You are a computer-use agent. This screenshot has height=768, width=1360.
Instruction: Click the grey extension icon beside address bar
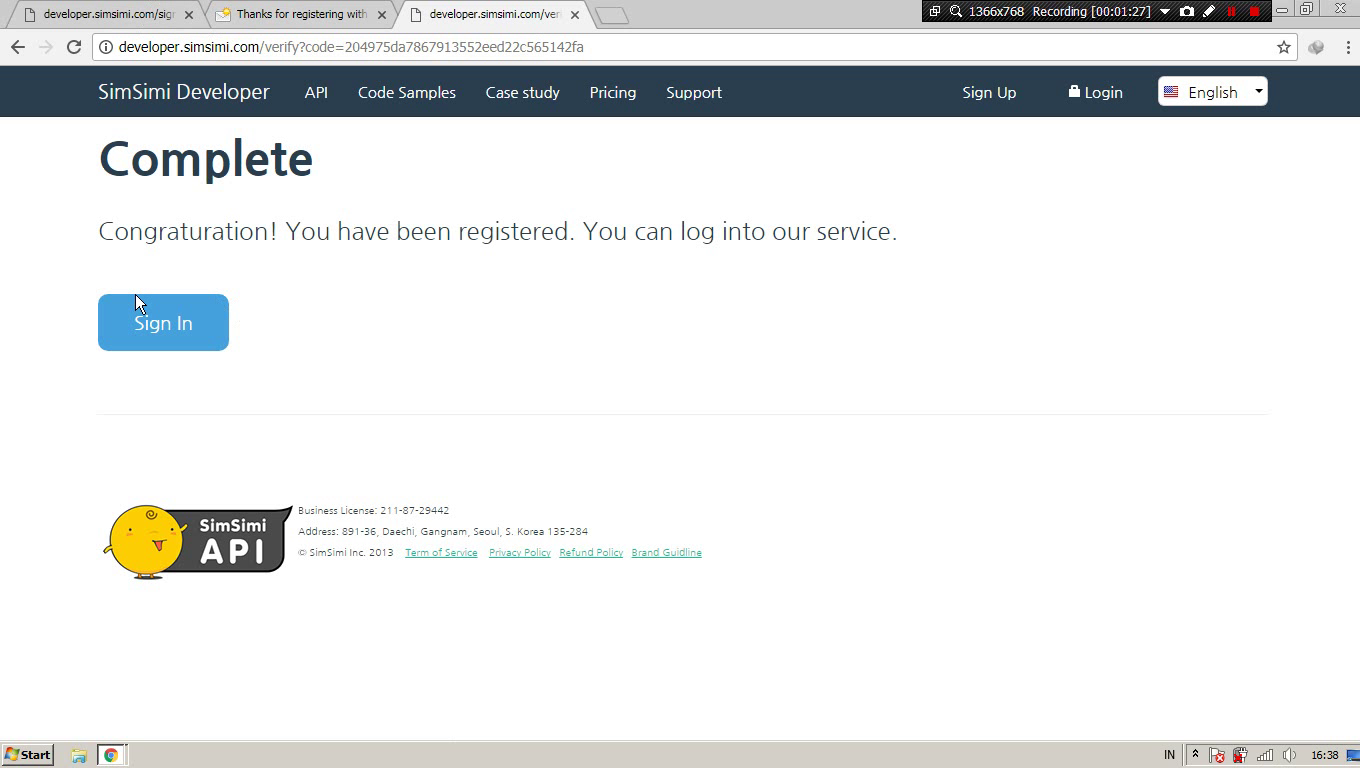coord(1316,47)
